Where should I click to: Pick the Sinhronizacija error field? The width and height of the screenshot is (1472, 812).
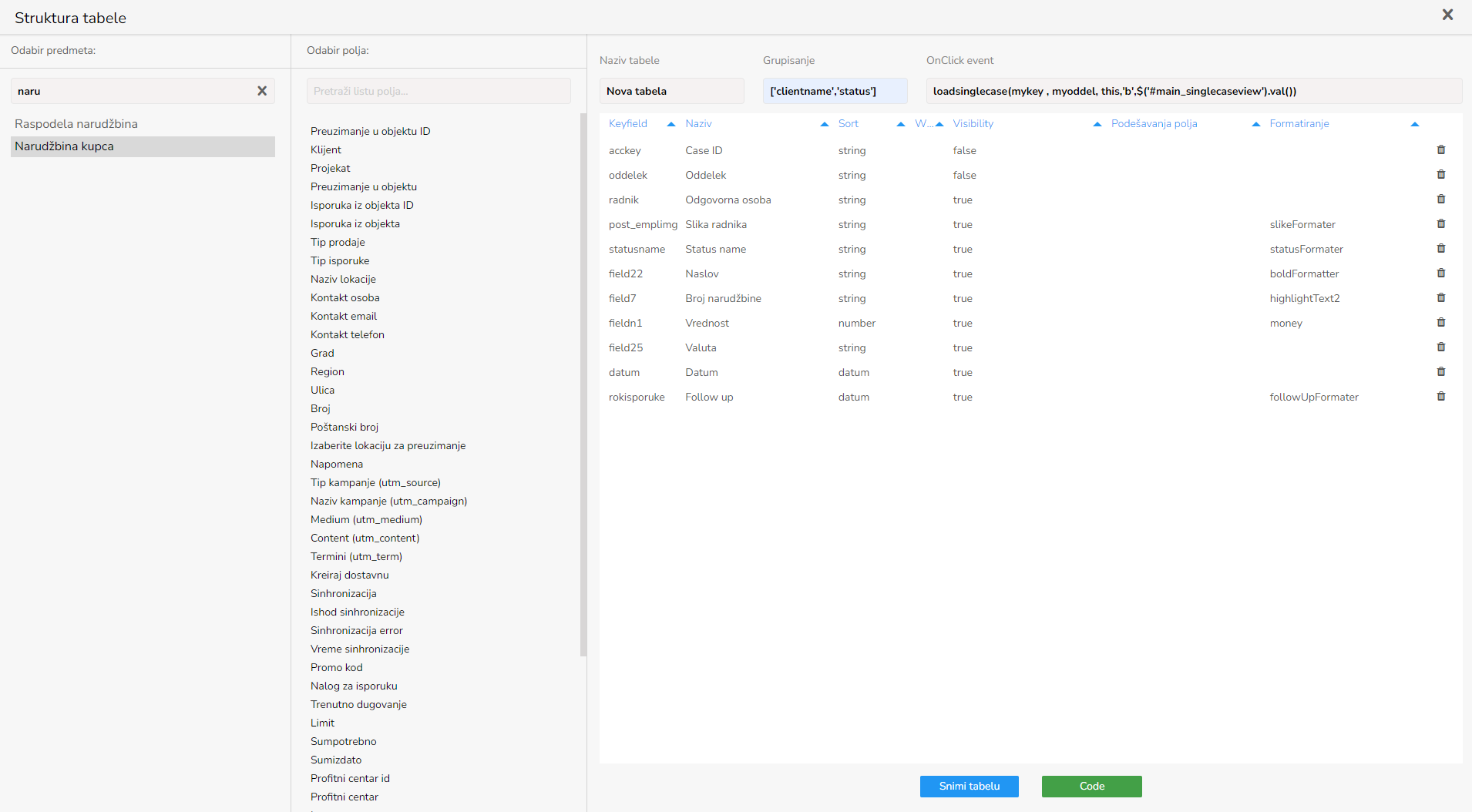(x=357, y=631)
